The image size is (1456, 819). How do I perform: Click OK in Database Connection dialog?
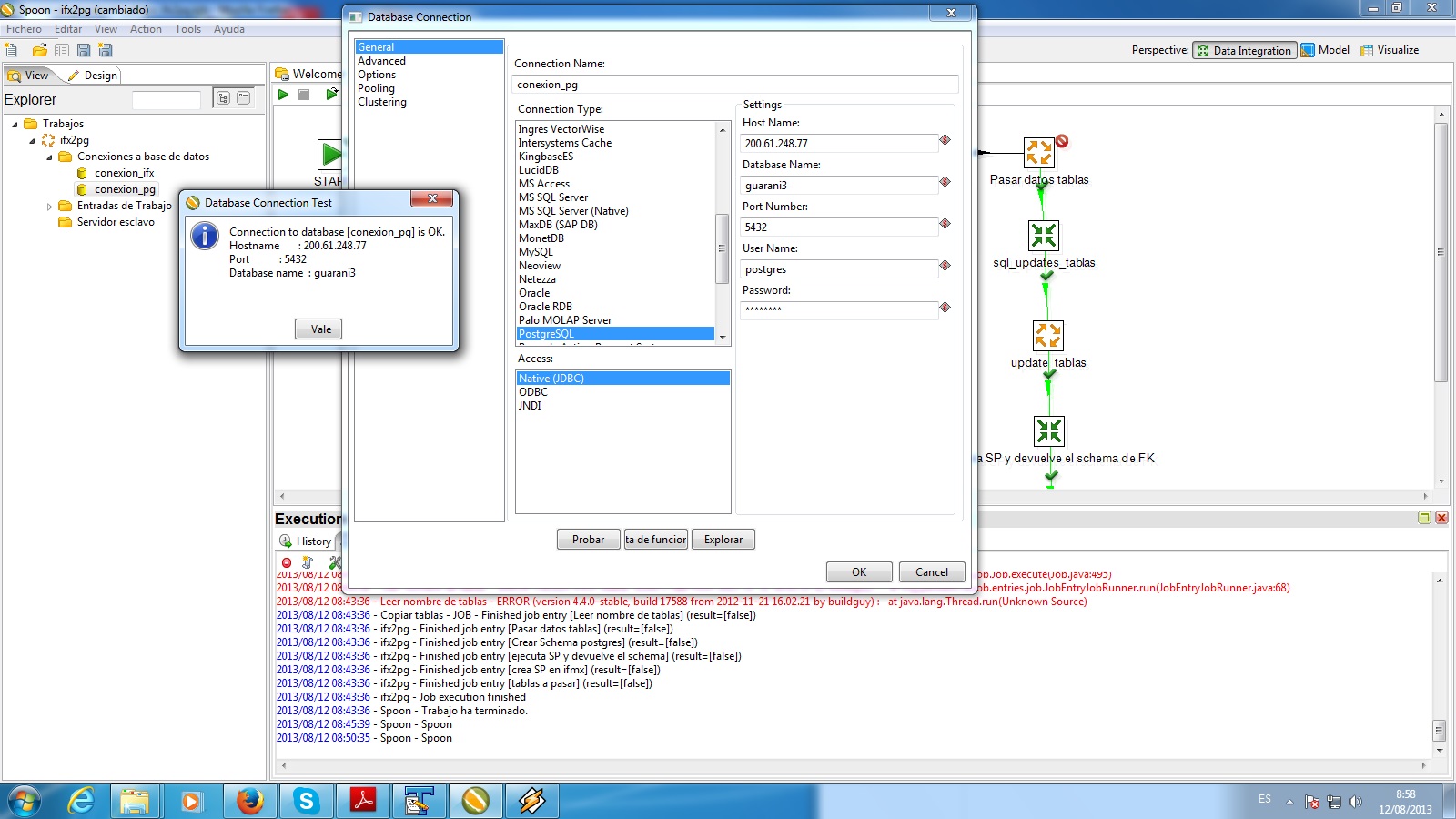[x=859, y=572]
